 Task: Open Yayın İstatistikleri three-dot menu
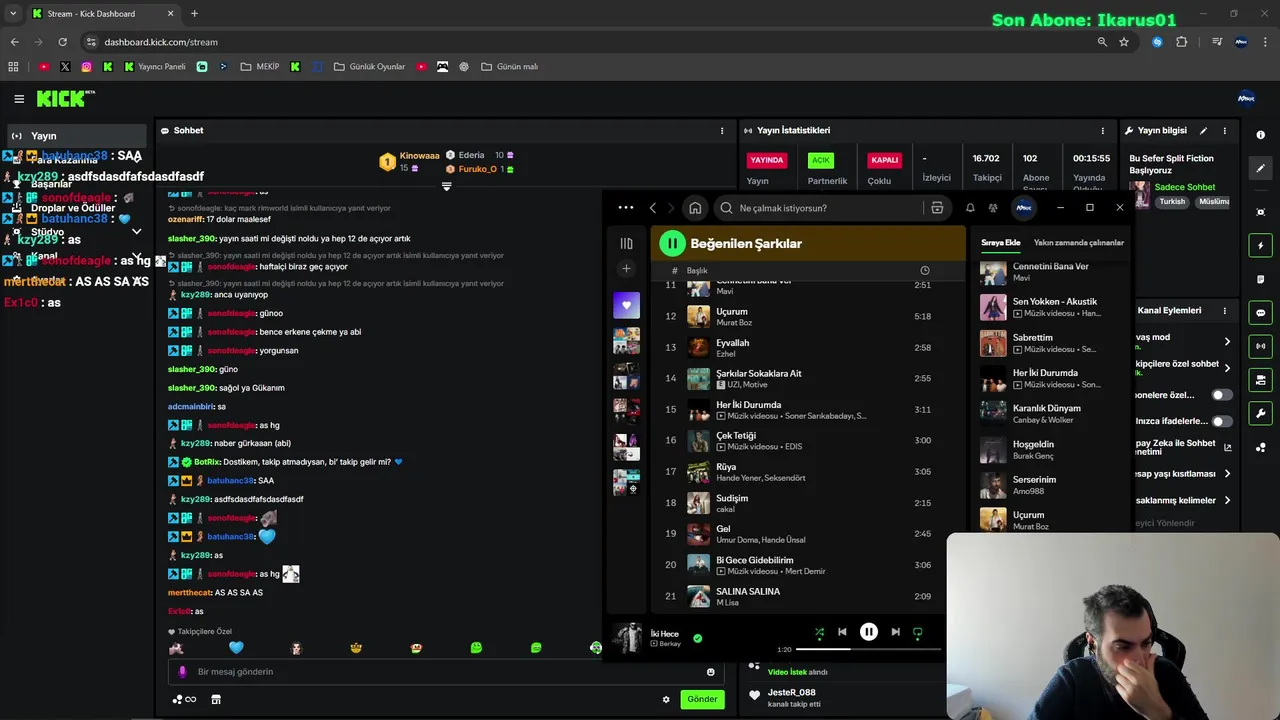tap(1103, 130)
